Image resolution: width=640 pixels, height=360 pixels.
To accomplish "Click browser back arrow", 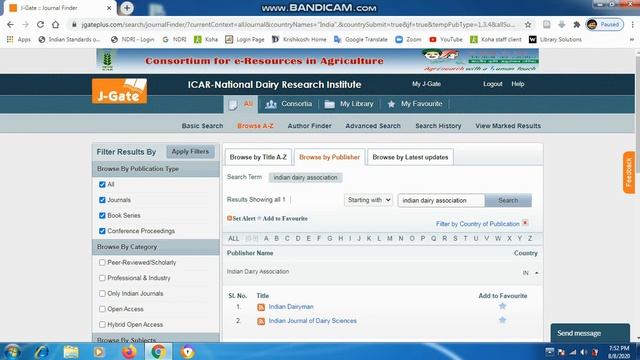I will pos(10,24).
